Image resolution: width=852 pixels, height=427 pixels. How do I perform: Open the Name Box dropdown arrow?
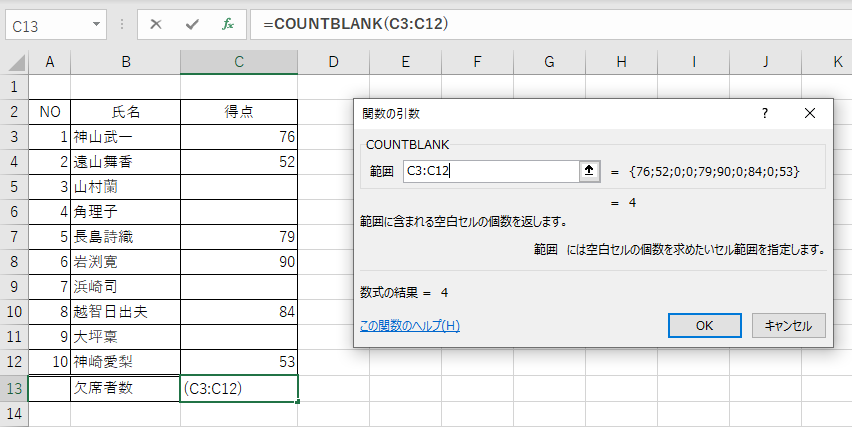(96, 24)
